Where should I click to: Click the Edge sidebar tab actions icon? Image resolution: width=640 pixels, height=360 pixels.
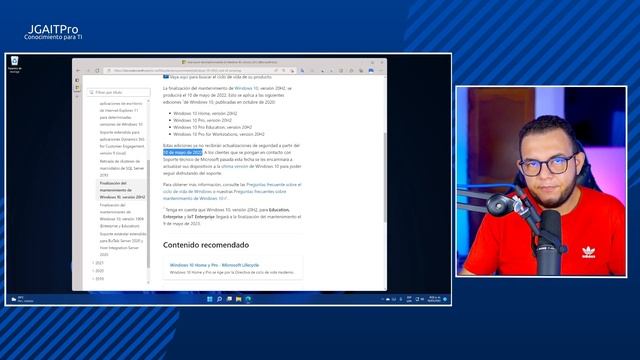pyautogui.click(x=77, y=80)
